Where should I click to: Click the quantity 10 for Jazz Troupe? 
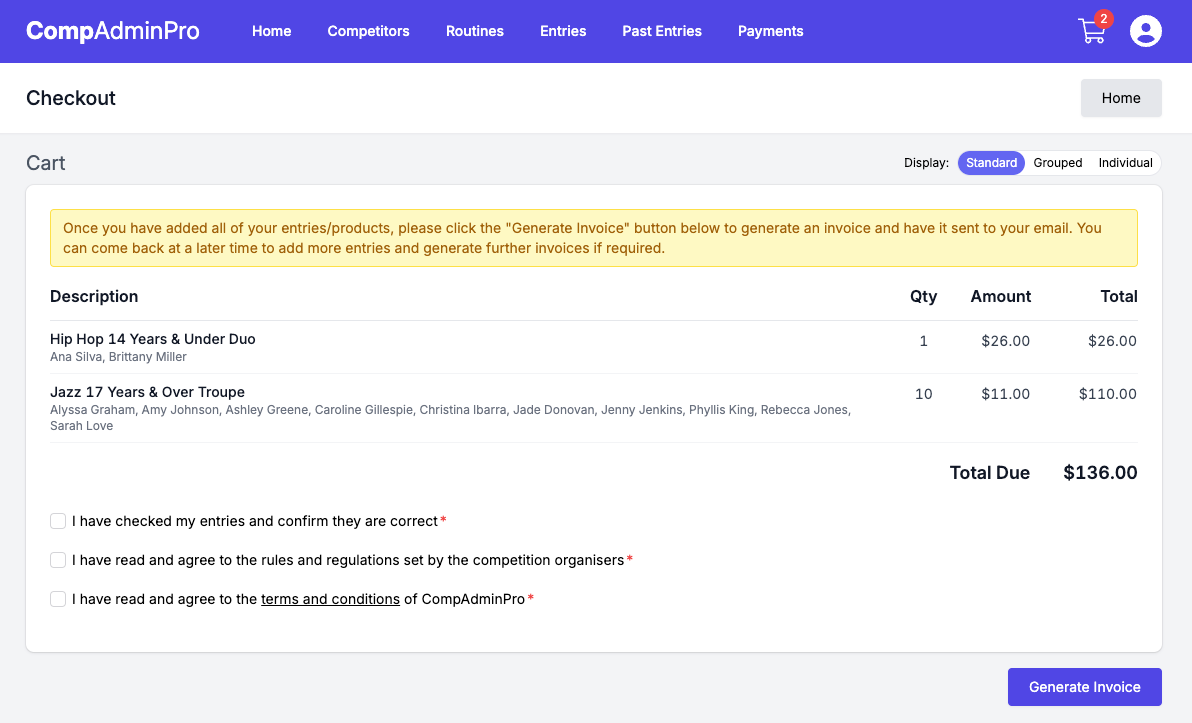coord(924,394)
